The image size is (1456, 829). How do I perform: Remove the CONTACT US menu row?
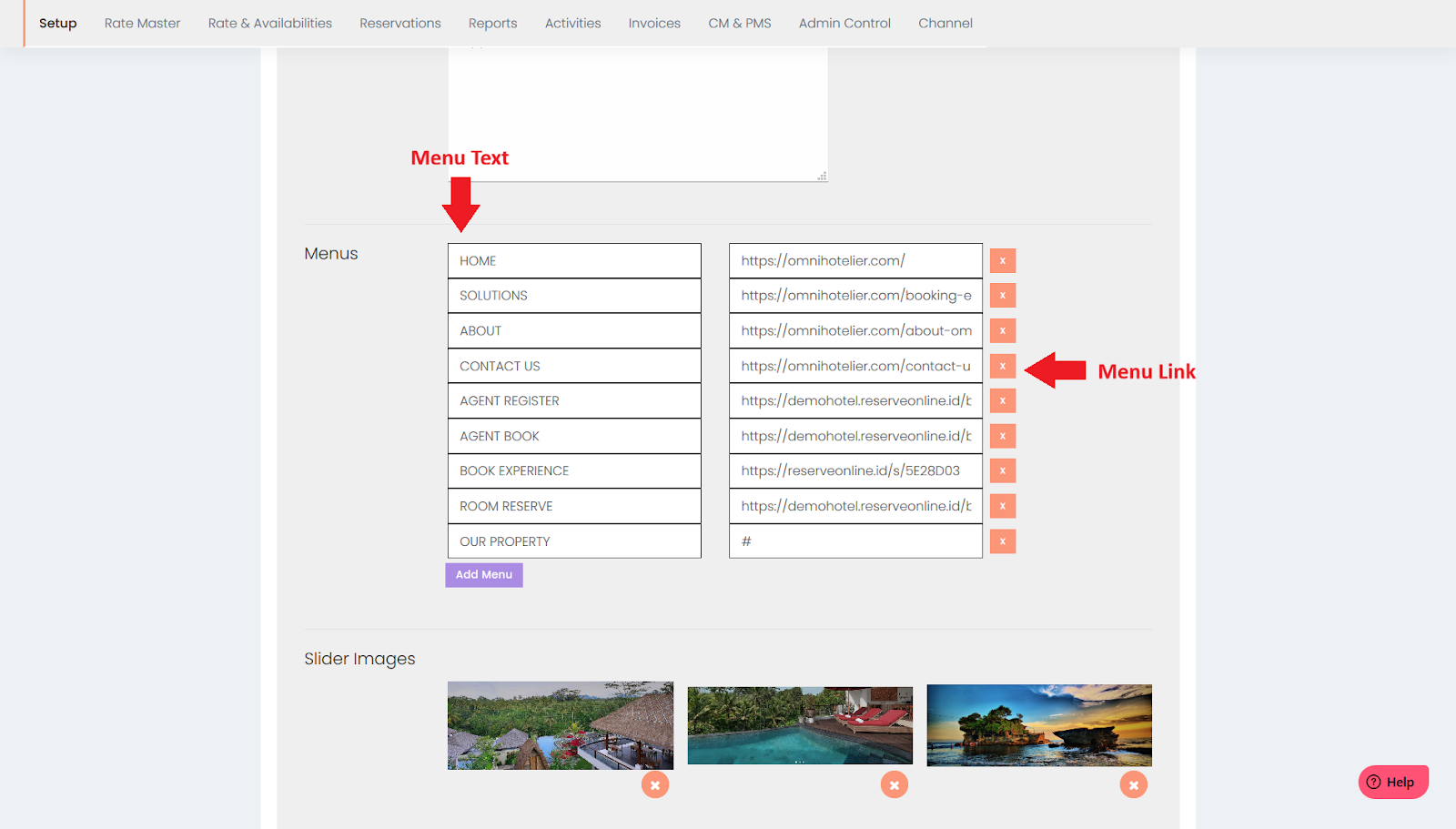tap(1002, 366)
